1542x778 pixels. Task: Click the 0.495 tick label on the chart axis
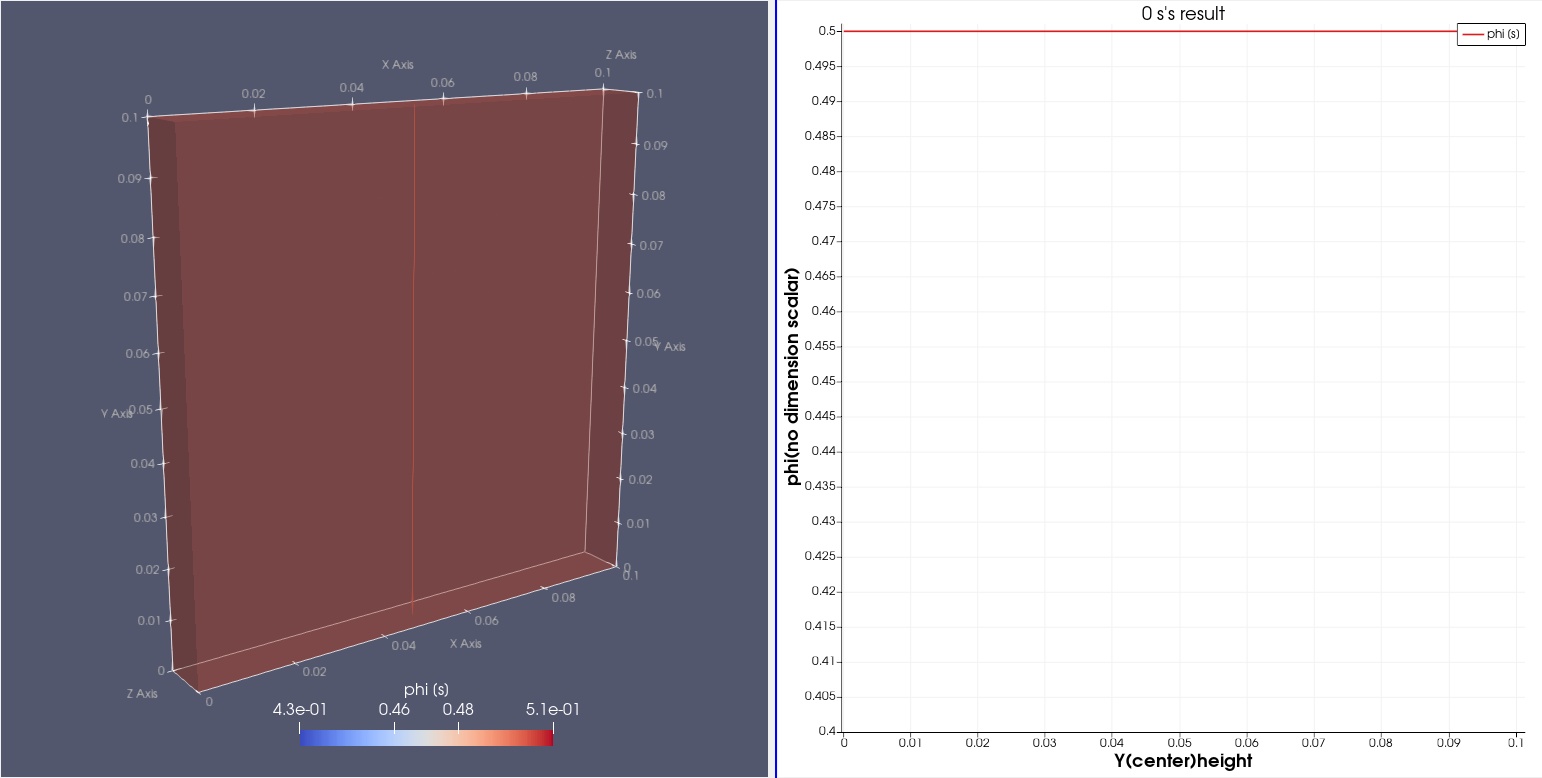point(823,66)
